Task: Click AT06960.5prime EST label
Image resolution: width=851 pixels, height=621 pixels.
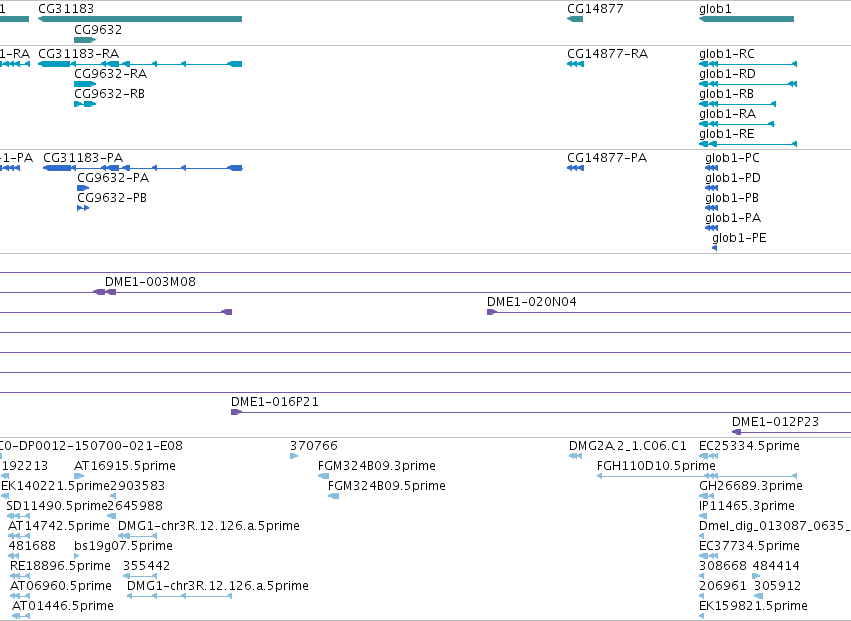Action: coord(61,586)
